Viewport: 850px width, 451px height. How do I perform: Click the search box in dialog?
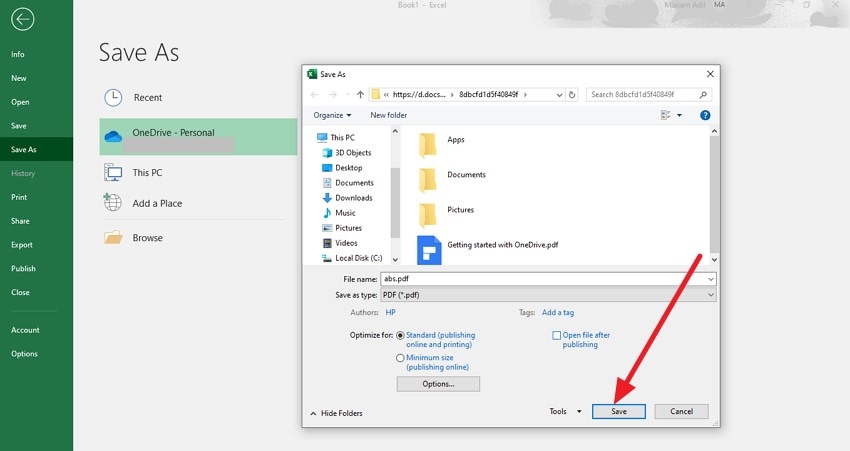(x=649, y=94)
